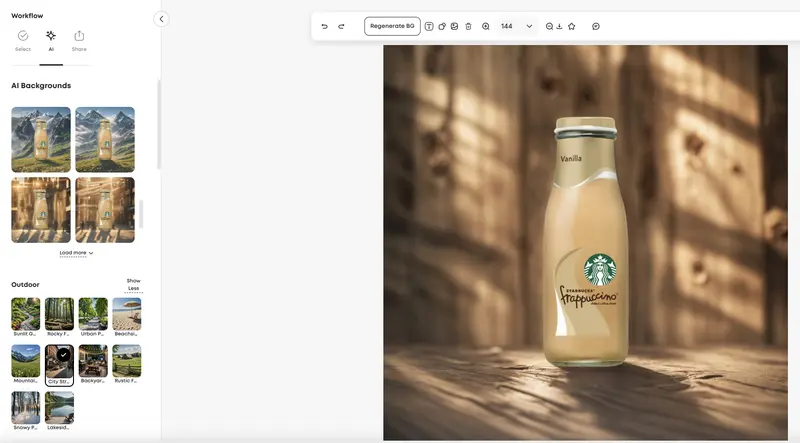Collapse the left sidebar with the chevron

pos(161,19)
